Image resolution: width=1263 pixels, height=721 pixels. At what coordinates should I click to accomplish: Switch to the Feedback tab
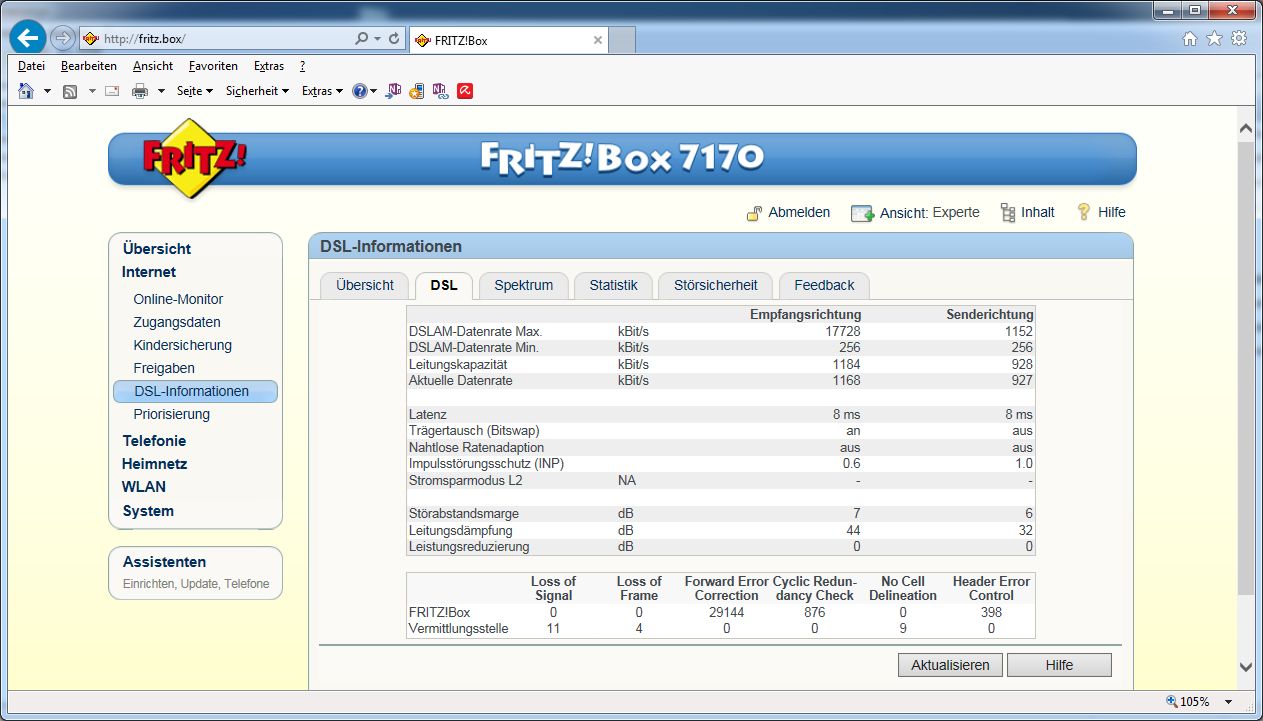[824, 285]
